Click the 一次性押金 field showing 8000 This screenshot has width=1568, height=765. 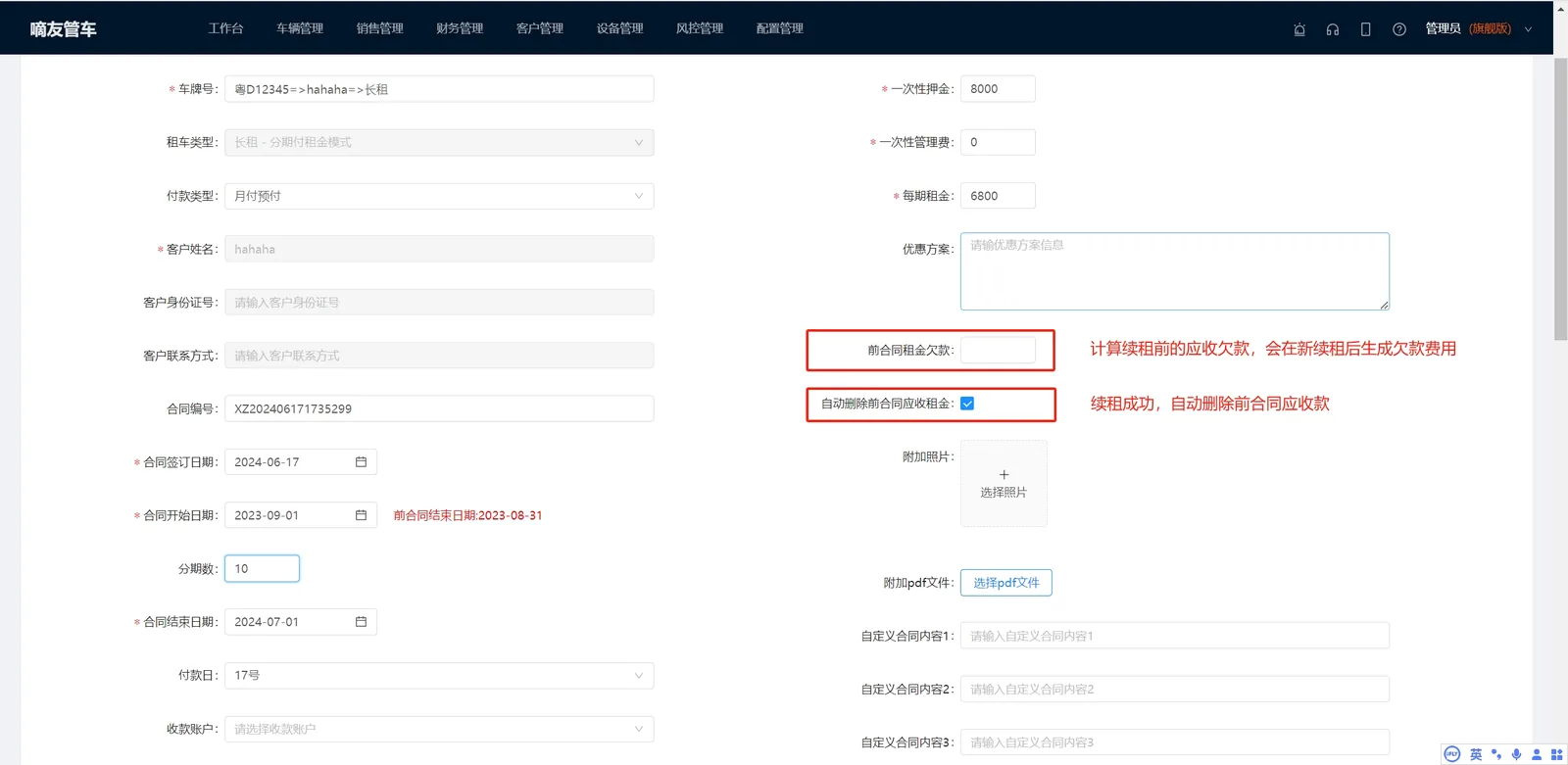998,89
